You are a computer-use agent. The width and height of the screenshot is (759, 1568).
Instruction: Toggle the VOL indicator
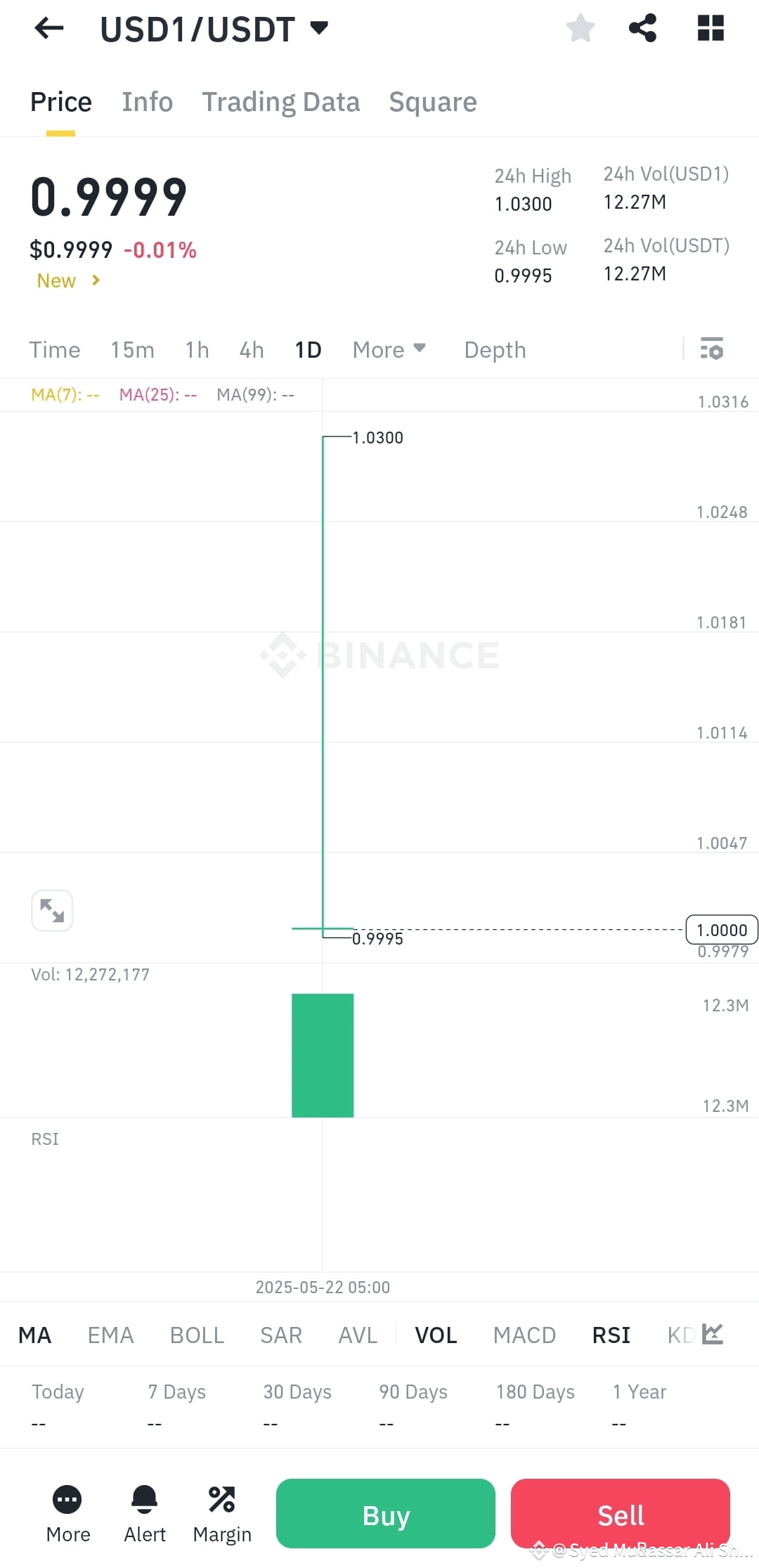436,1335
